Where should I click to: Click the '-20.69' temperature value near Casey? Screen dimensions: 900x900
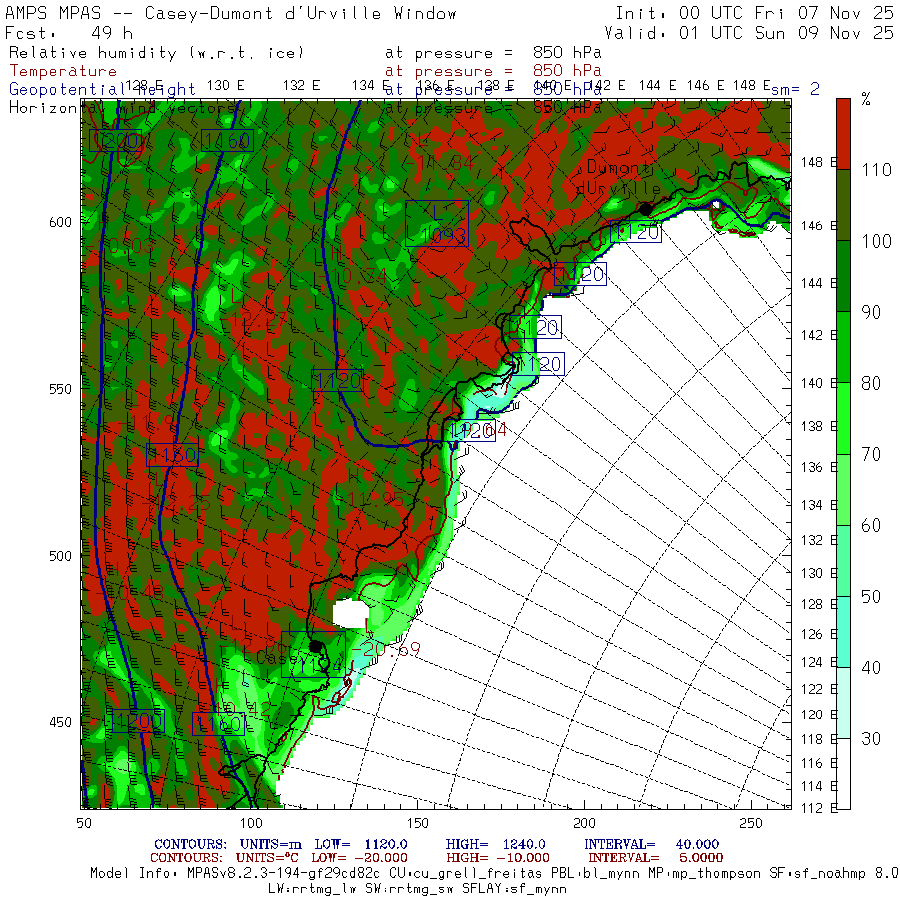386,650
